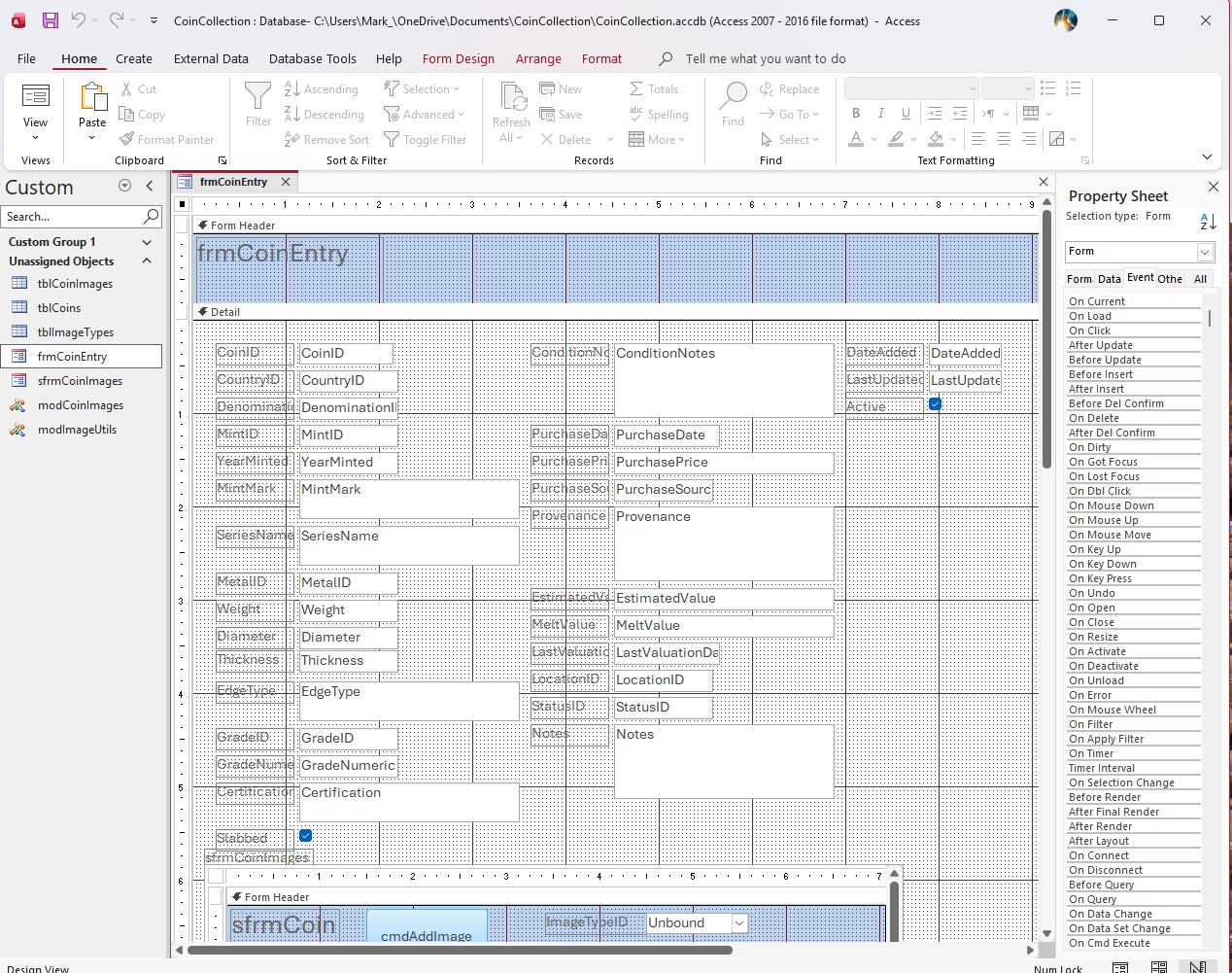The image size is (1232, 973).
Task: Click the Format Painter brush icon
Action: pyautogui.click(x=126, y=139)
